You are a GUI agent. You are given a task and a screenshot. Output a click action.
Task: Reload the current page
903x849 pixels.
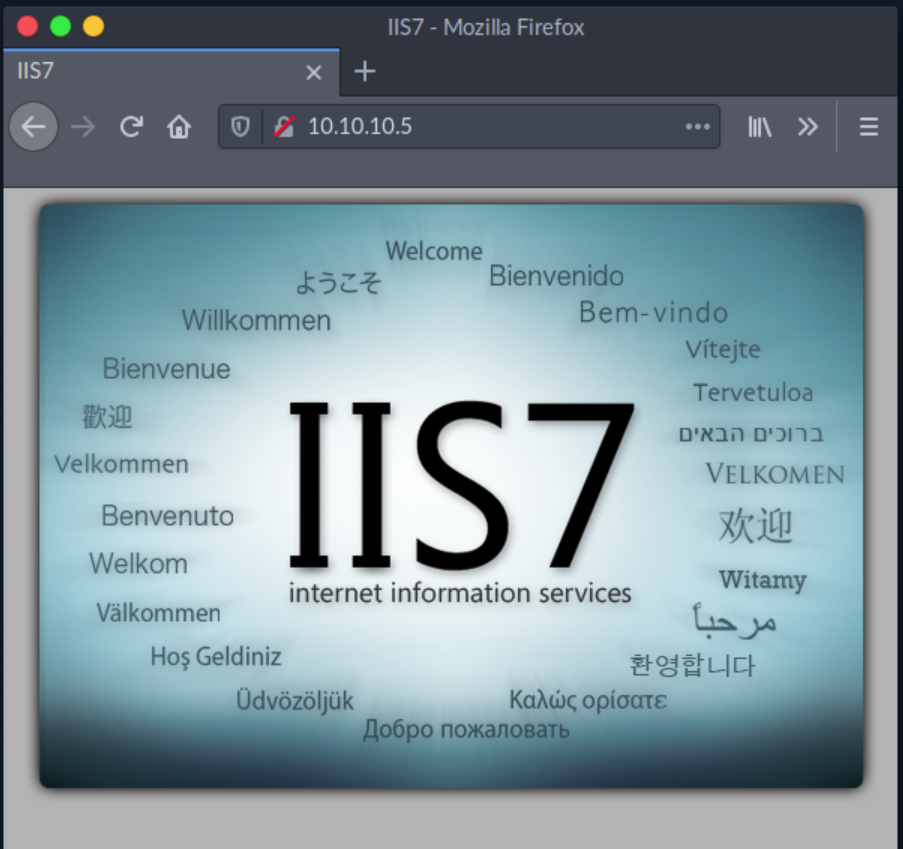pyautogui.click(x=131, y=127)
